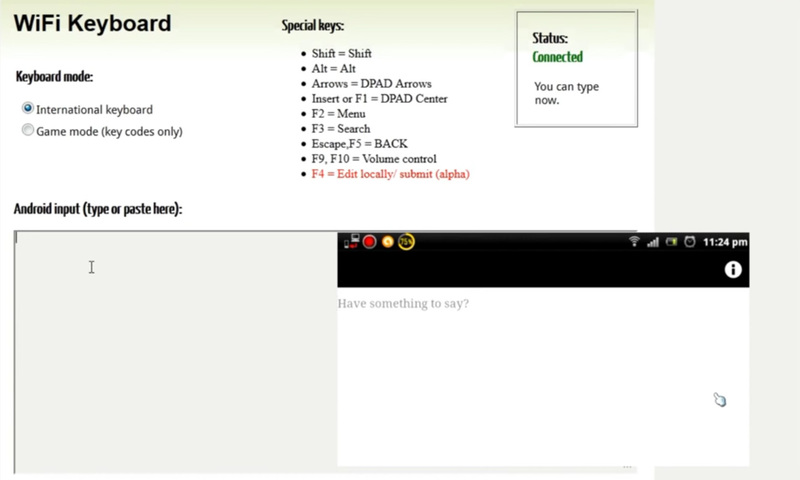
Task: Click 'F3 = Search' list item
Action: (341, 129)
